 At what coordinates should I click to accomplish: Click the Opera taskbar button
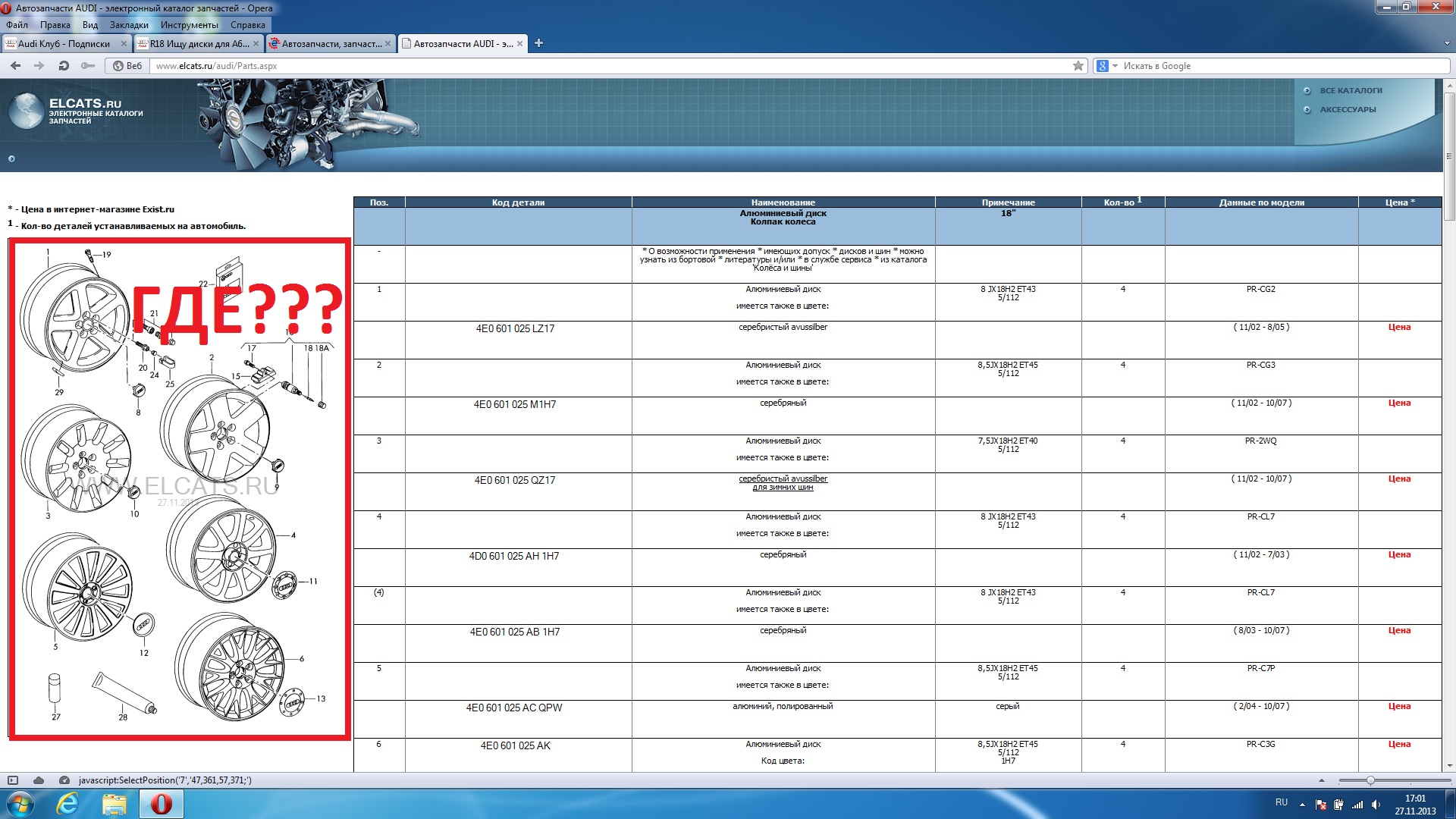tap(161, 804)
